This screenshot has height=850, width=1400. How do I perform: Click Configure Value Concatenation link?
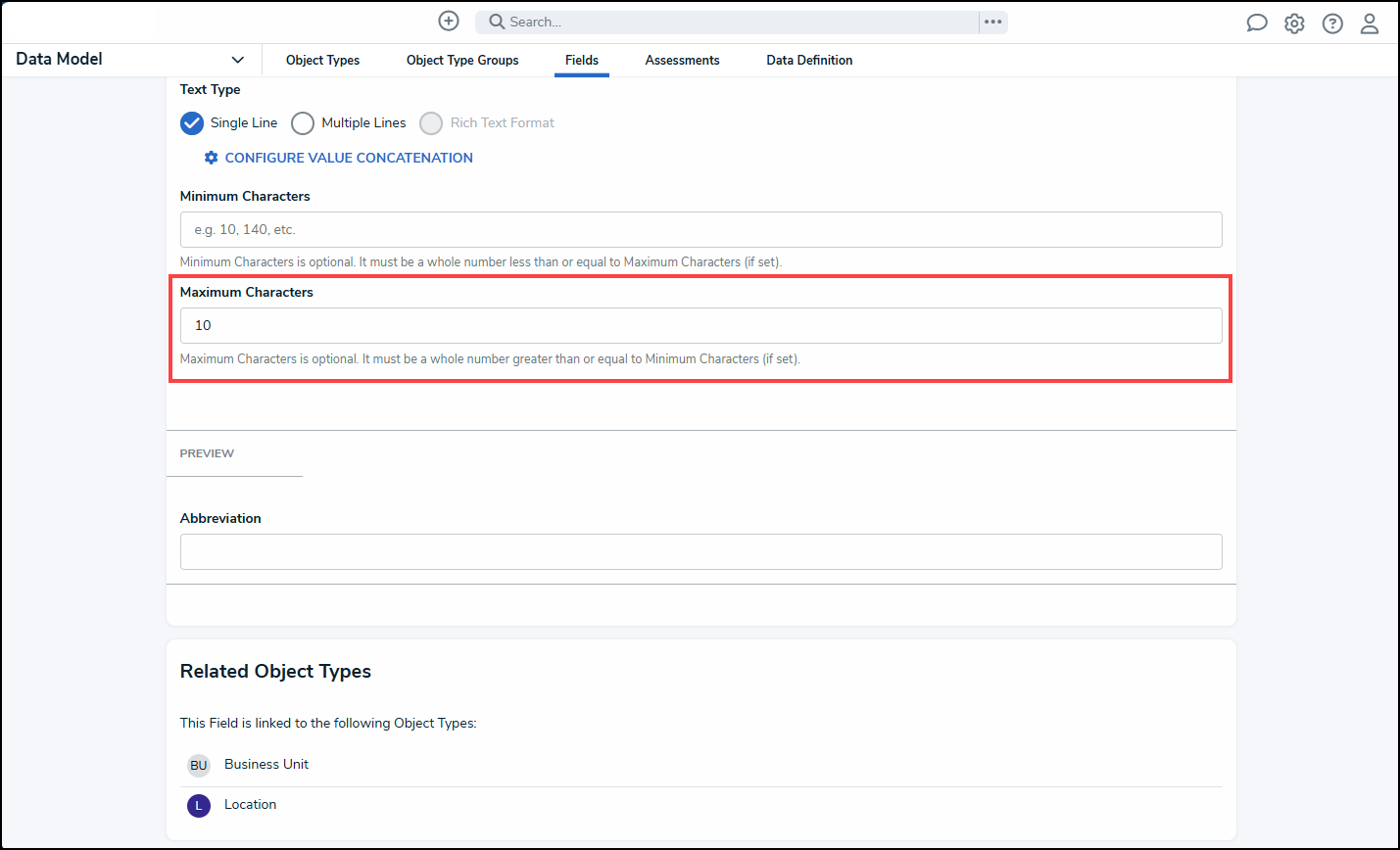(x=348, y=158)
